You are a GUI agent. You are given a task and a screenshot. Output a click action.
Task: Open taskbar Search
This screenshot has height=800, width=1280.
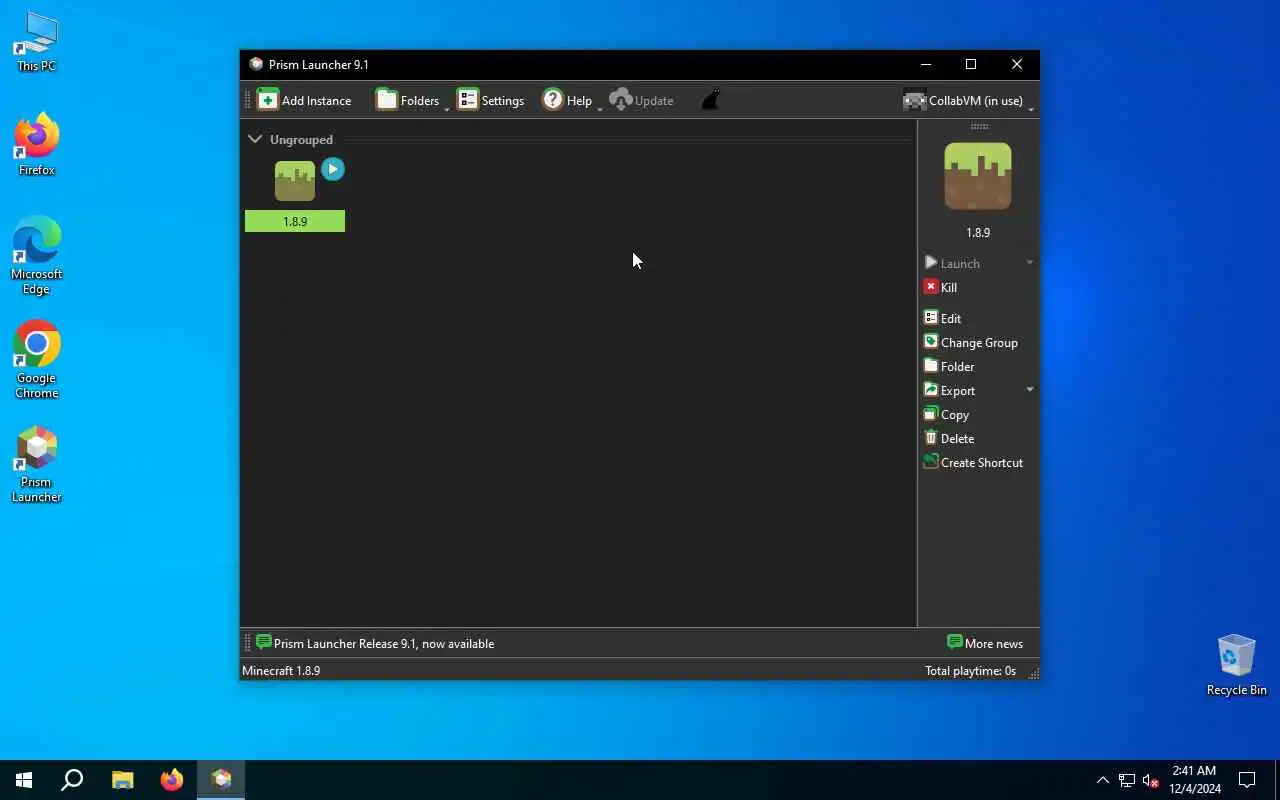tap(72, 780)
